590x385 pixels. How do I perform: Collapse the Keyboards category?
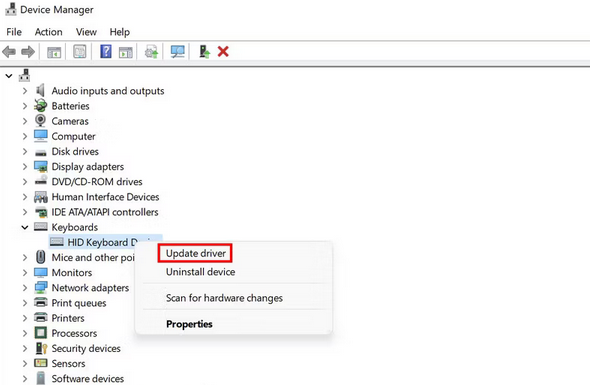tap(25, 227)
